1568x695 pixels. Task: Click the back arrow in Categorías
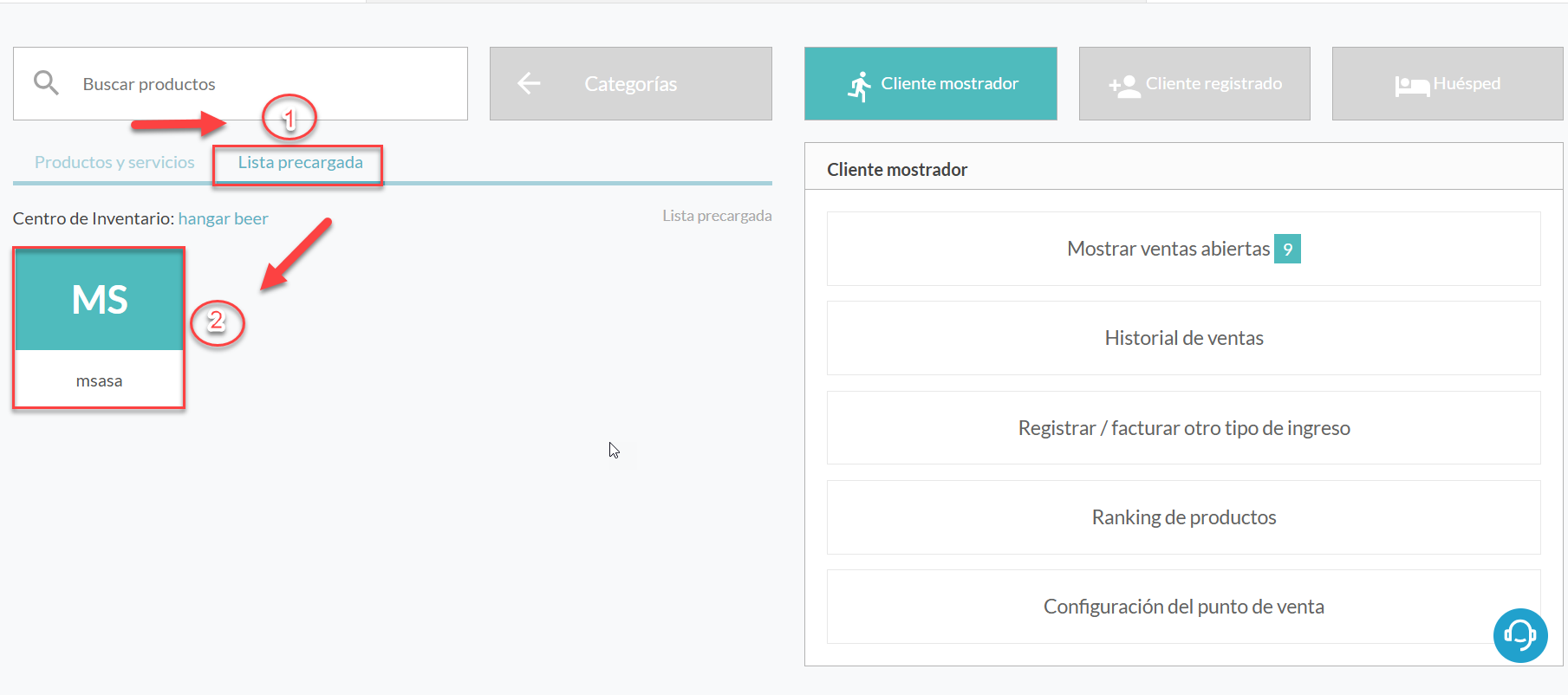[x=529, y=83]
